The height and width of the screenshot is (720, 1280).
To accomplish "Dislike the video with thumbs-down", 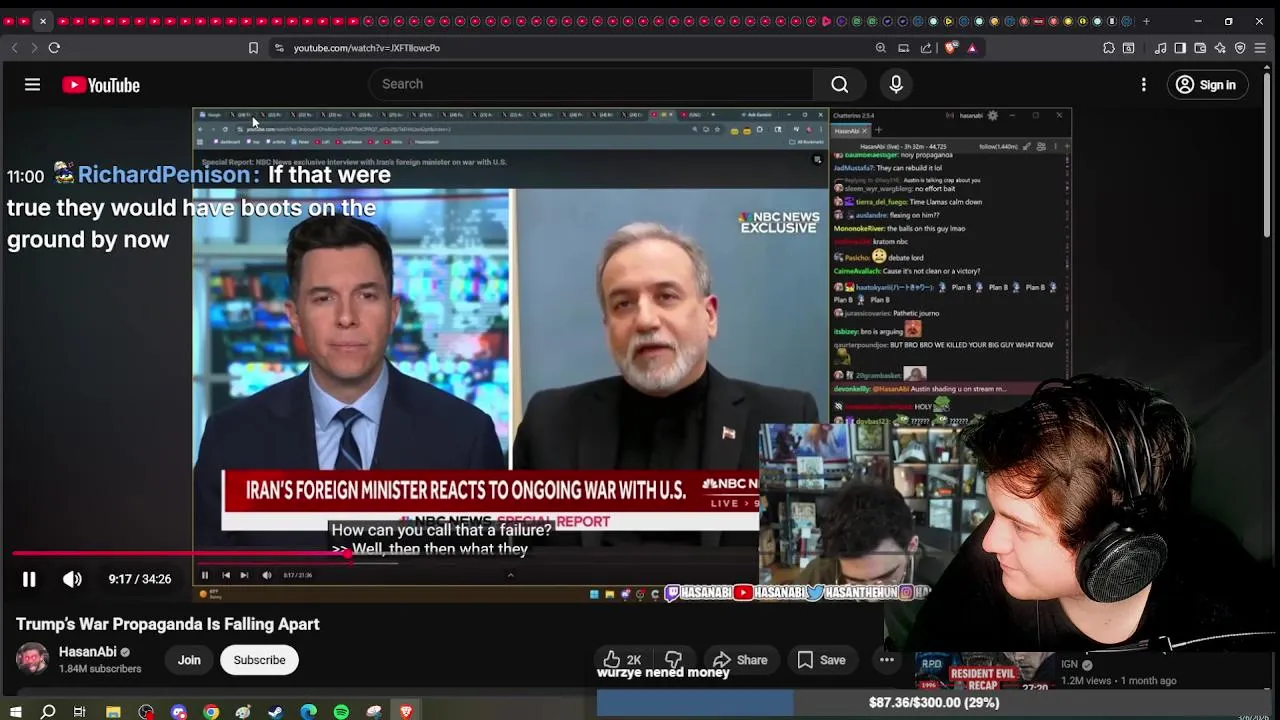I will click(x=673, y=660).
